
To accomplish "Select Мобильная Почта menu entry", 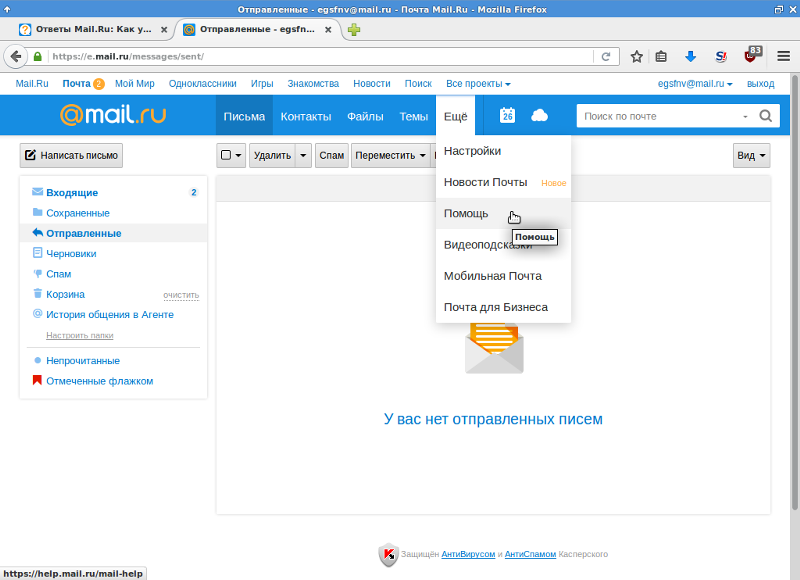I will [503, 276].
